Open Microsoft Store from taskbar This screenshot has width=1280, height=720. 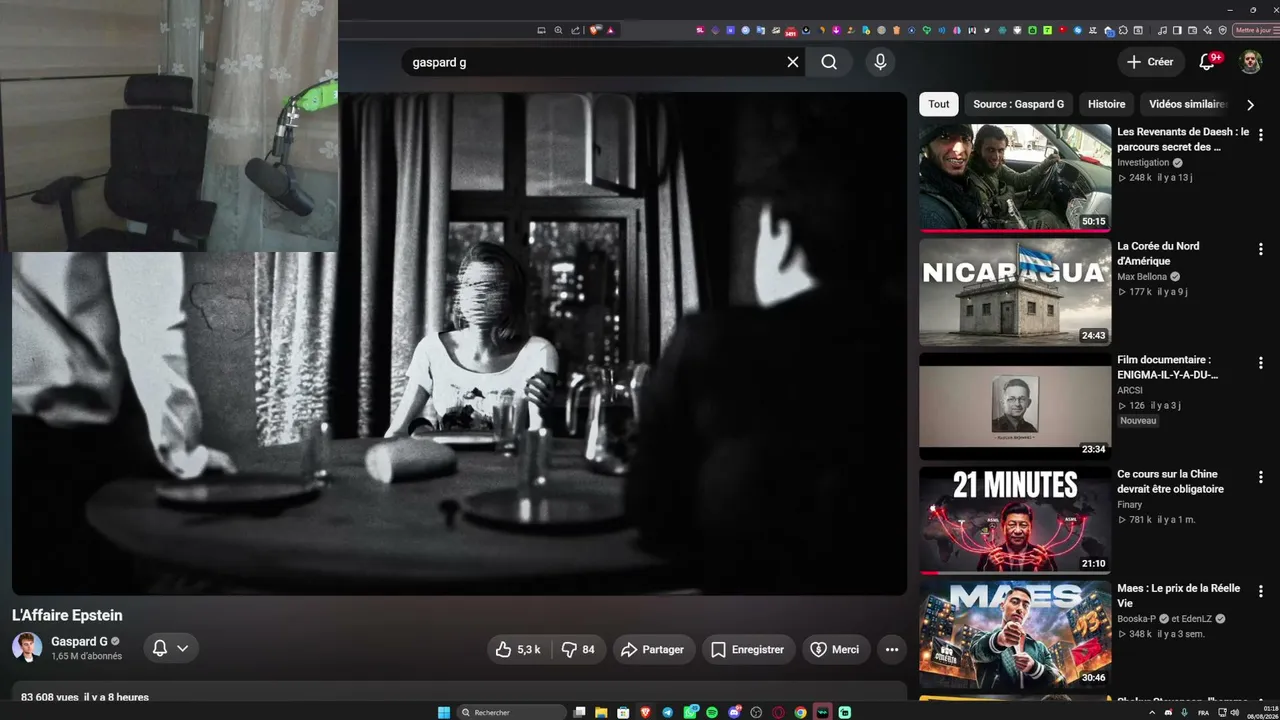[624, 712]
